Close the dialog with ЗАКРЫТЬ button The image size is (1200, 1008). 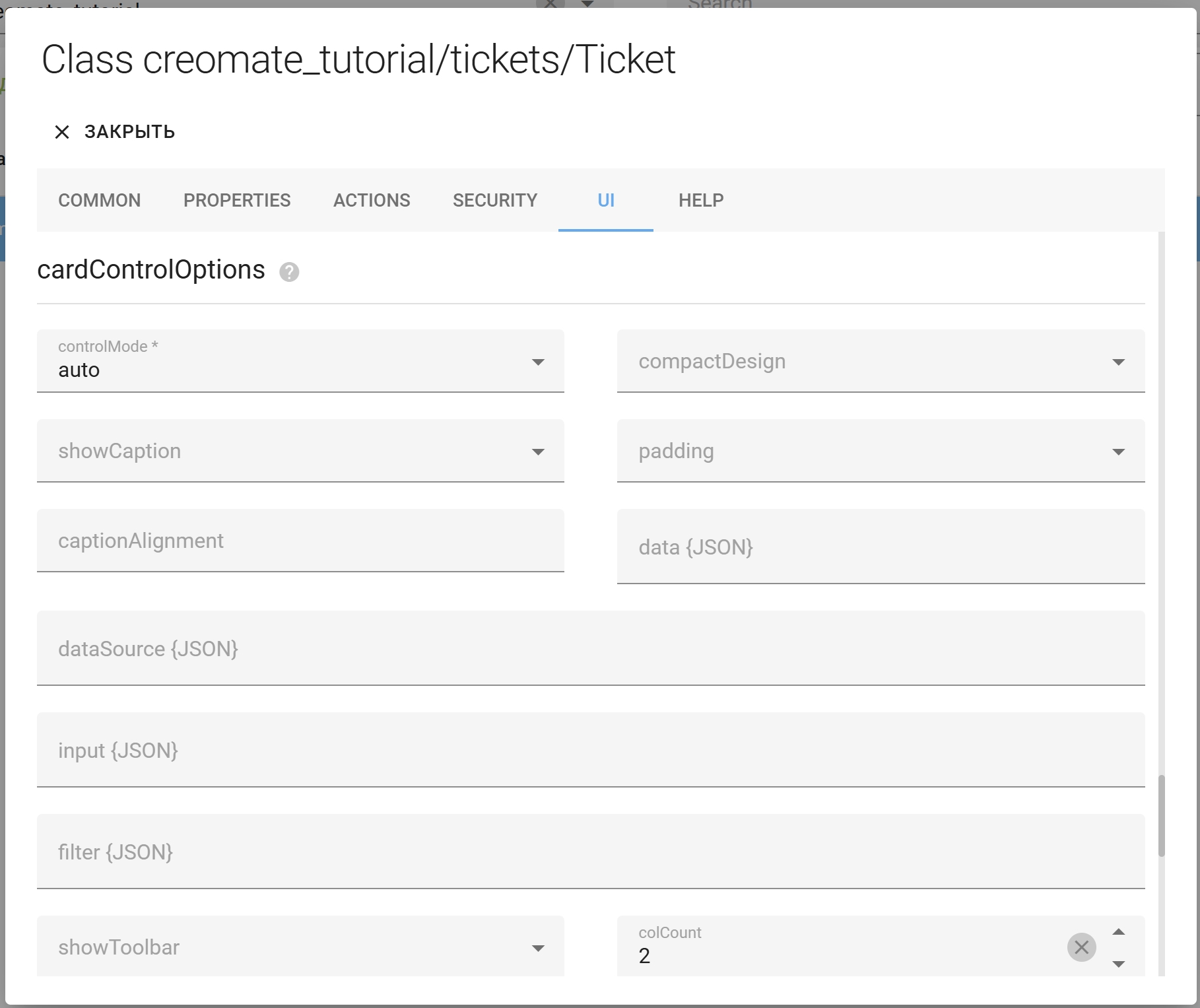(x=114, y=132)
